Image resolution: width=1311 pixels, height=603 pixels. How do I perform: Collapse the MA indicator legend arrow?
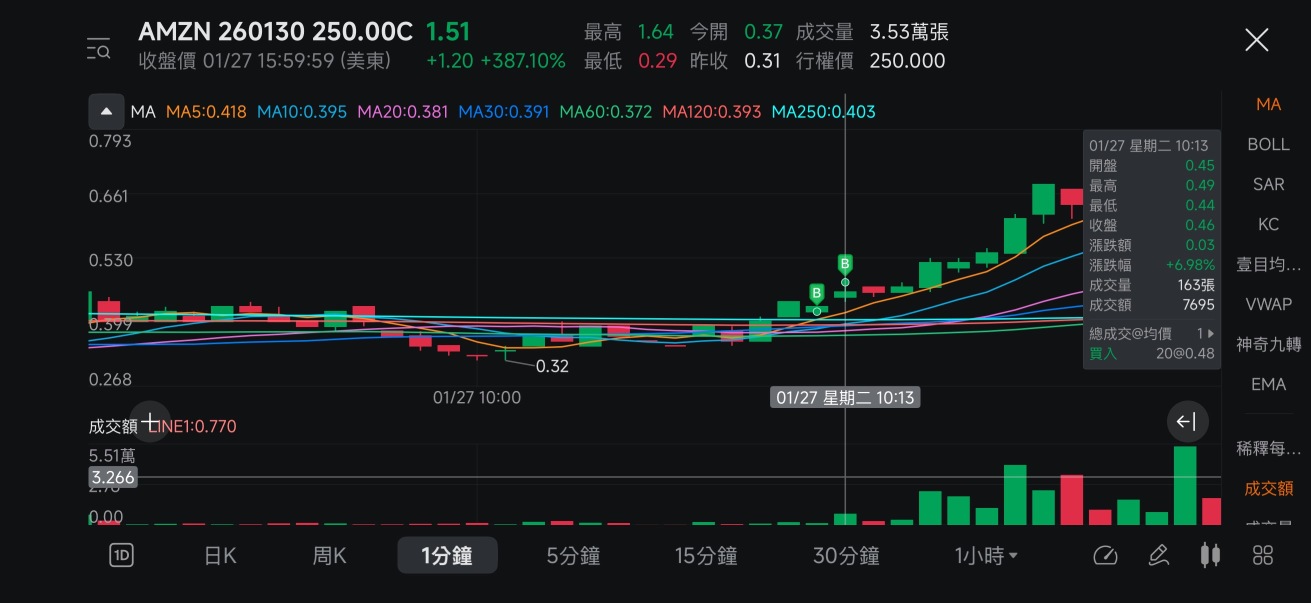(x=106, y=111)
